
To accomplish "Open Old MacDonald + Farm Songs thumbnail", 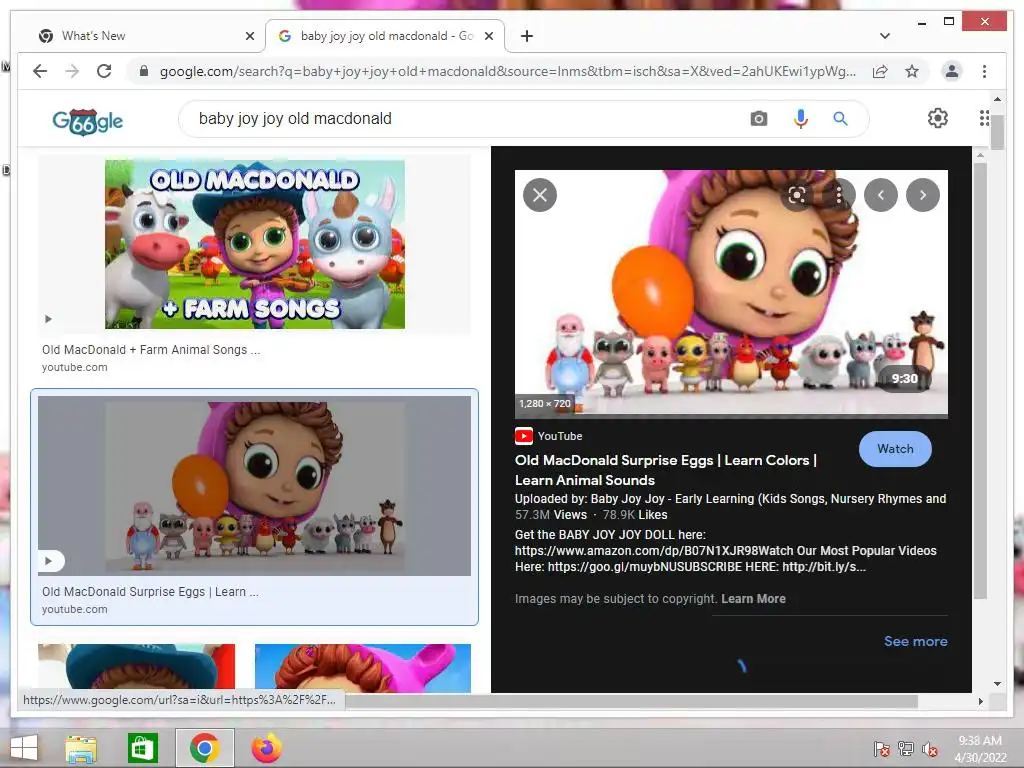I will [255, 244].
